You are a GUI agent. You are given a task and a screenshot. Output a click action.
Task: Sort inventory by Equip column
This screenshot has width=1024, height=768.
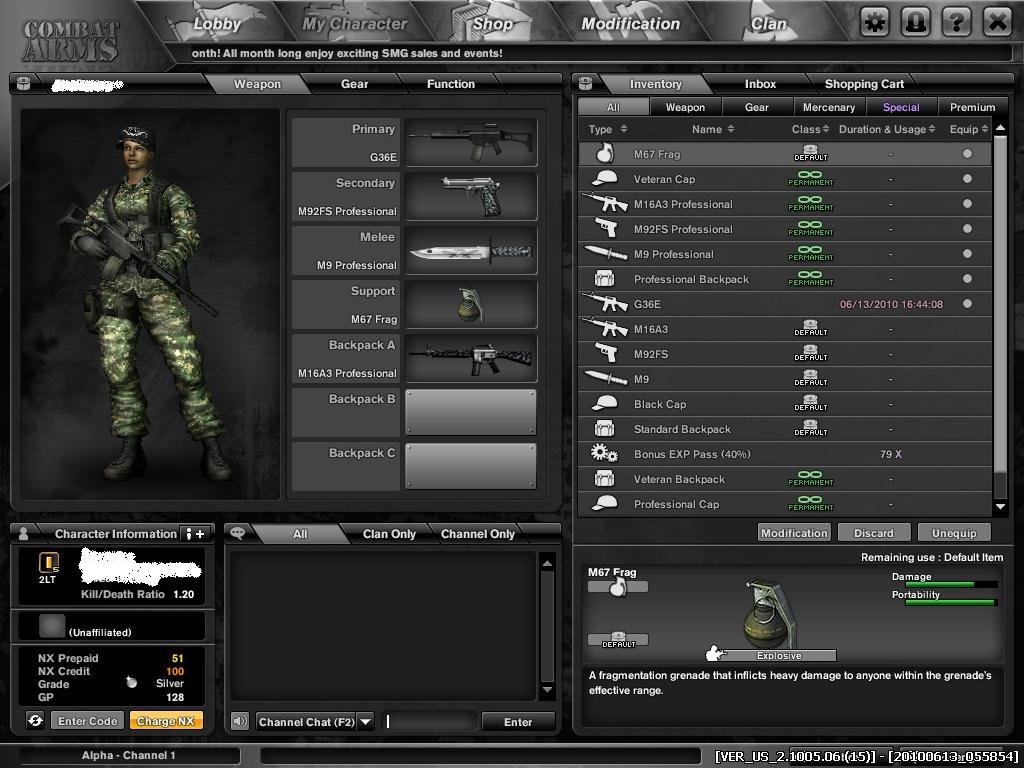tap(968, 129)
